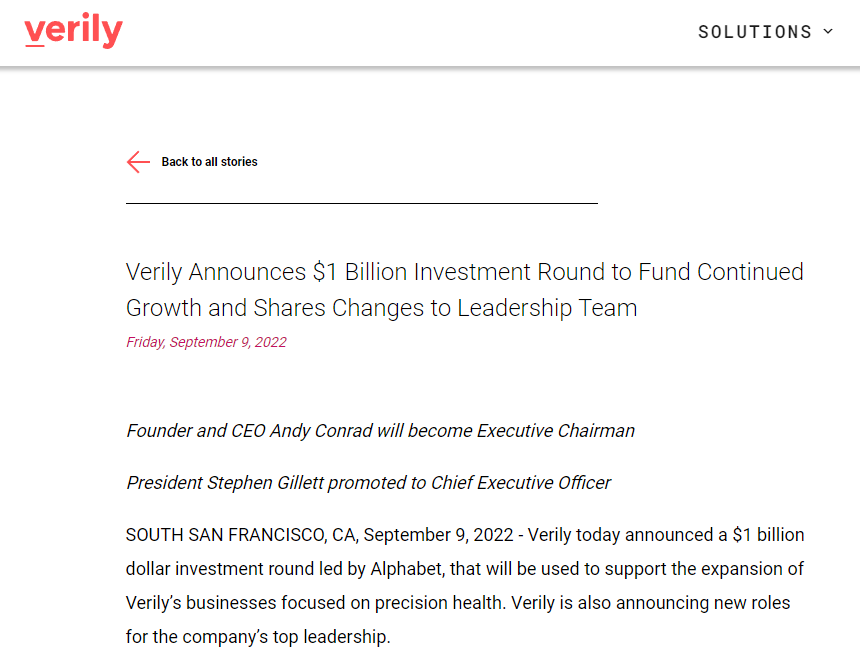The height and width of the screenshot is (657, 860).
Task: Click the Andy Conrad Executive Chairman subheading
Action: [380, 431]
